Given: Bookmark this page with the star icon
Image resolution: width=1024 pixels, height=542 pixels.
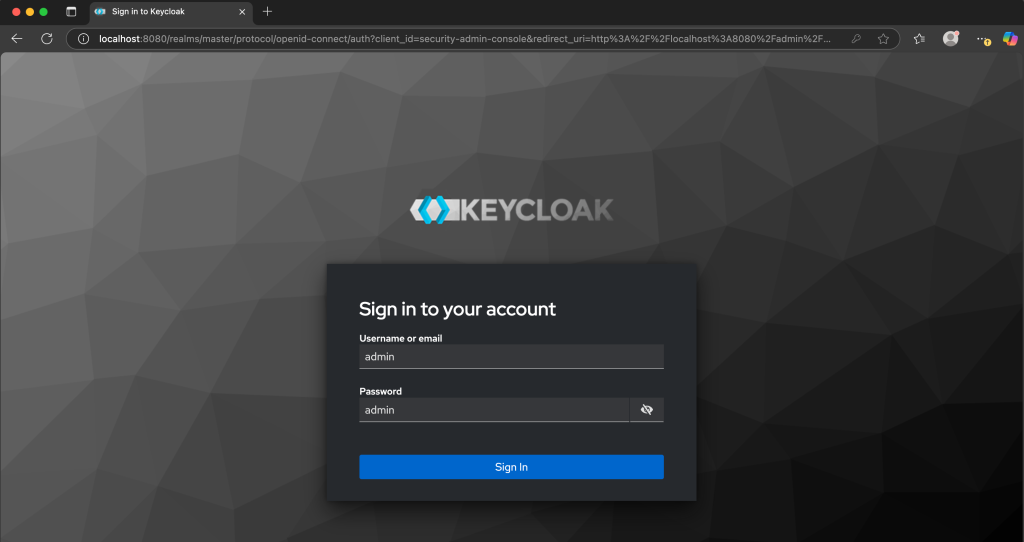Looking at the screenshot, I should pos(883,39).
